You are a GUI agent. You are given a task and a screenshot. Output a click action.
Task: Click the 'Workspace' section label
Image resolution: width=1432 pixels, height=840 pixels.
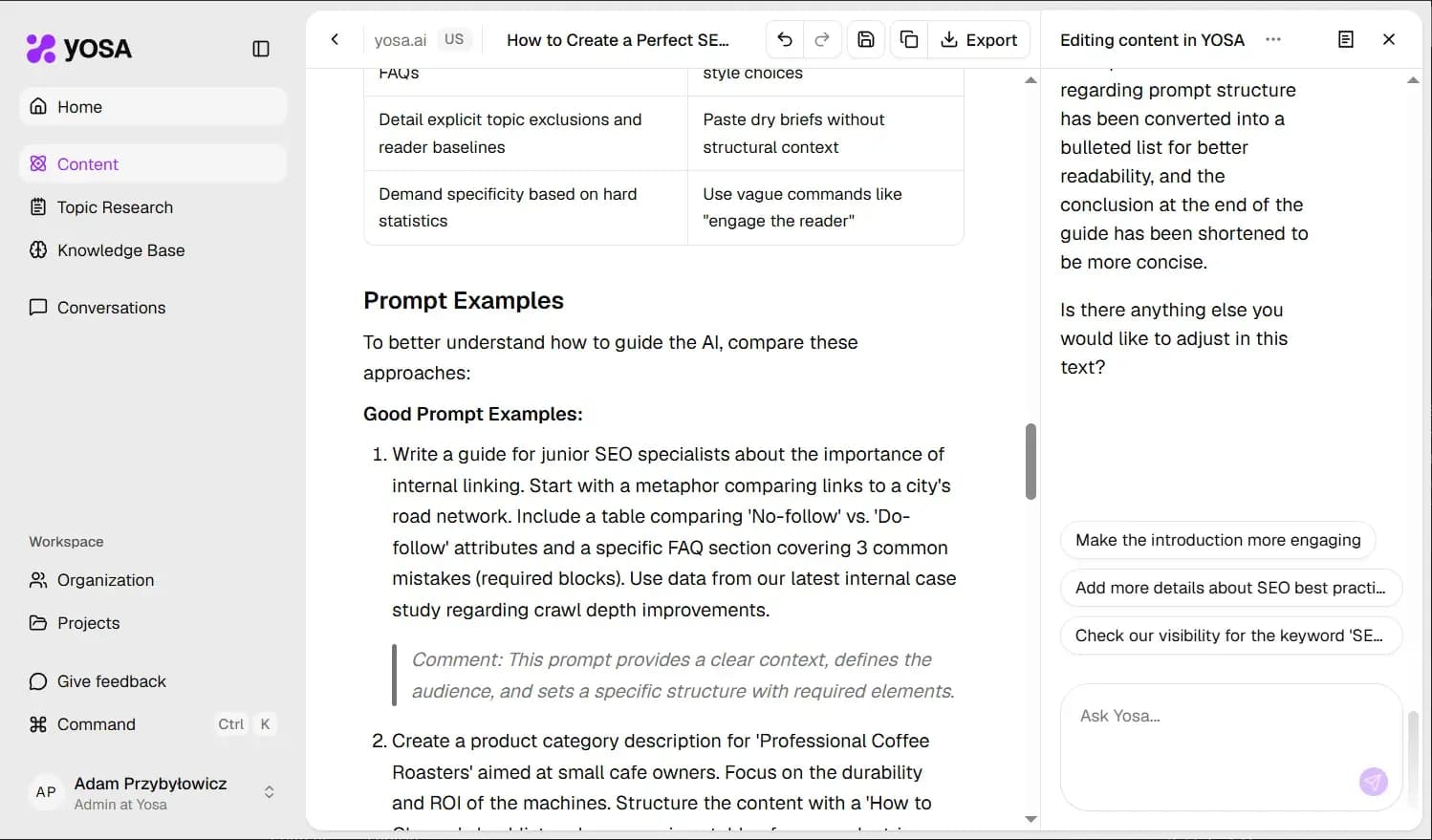66,542
